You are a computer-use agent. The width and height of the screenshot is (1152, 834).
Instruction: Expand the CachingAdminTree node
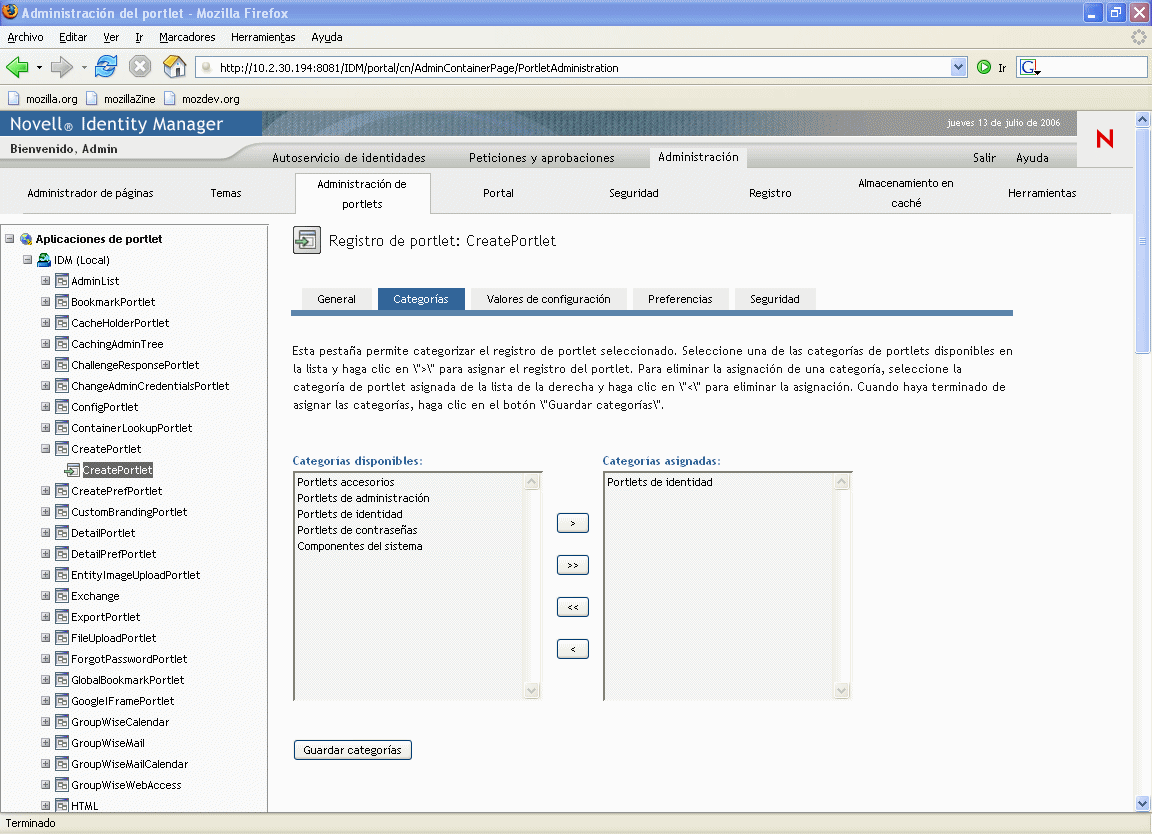click(46, 344)
